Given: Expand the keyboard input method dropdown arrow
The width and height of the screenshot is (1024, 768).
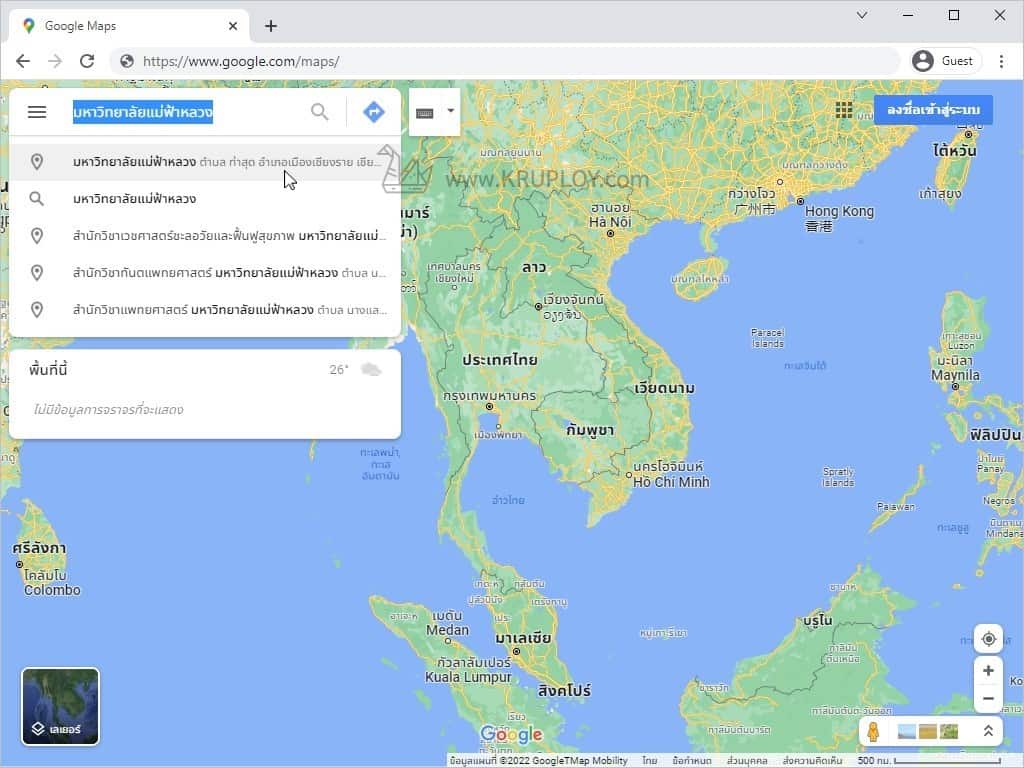Looking at the screenshot, I should tap(451, 111).
